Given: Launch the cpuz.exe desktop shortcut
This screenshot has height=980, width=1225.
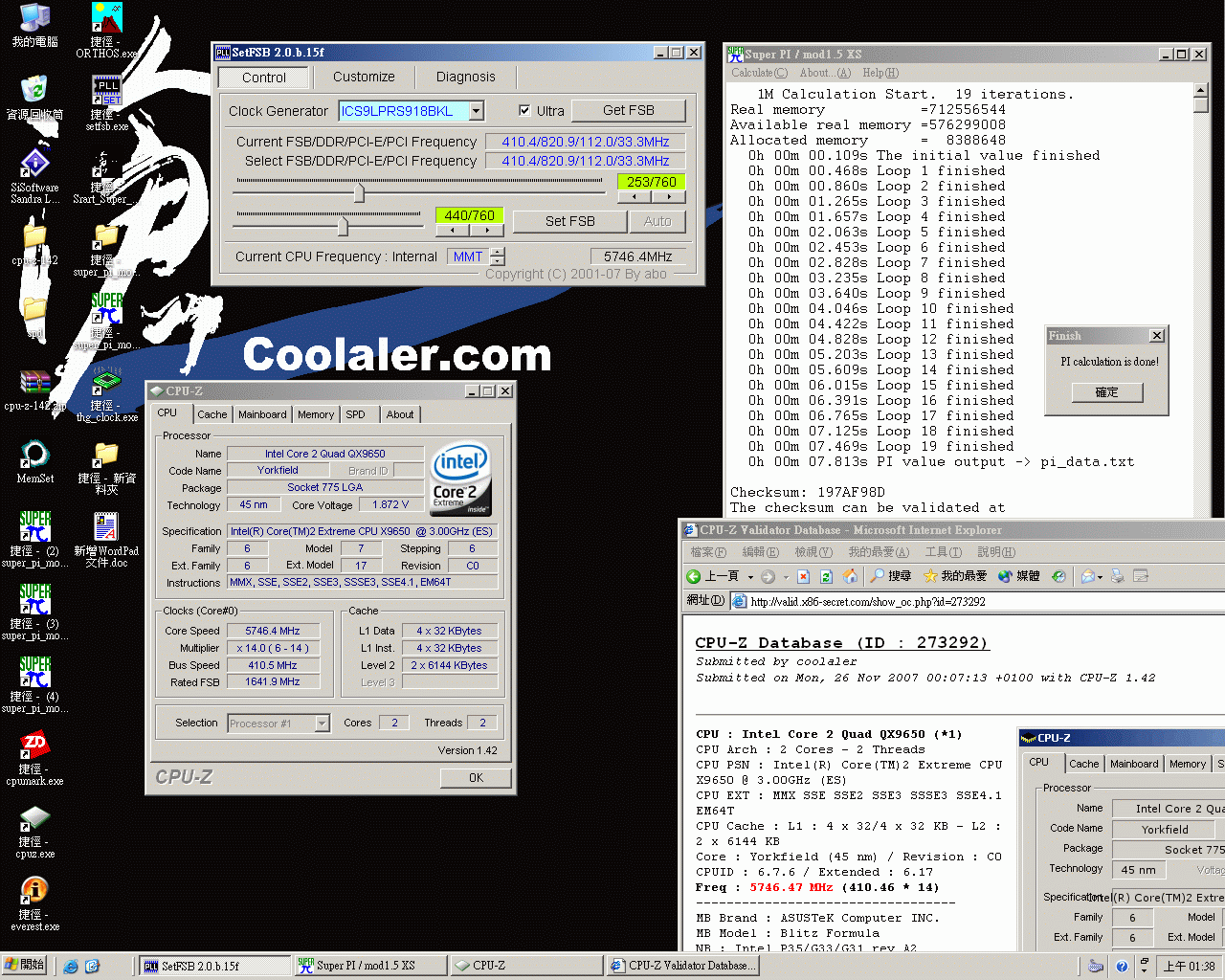Looking at the screenshot, I should (x=34, y=831).
